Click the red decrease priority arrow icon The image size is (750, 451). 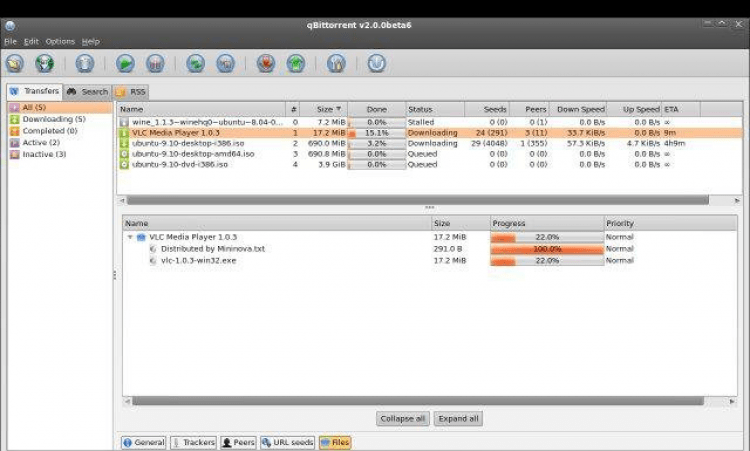(265, 64)
